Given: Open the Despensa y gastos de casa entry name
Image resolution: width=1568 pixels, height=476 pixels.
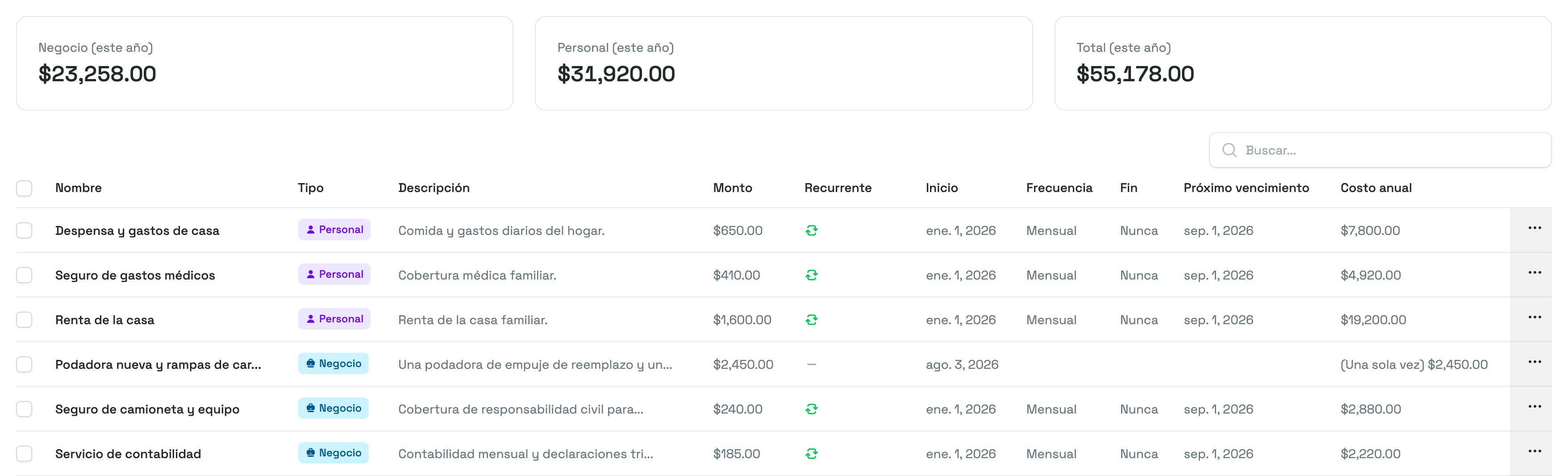Looking at the screenshot, I should 137,231.
